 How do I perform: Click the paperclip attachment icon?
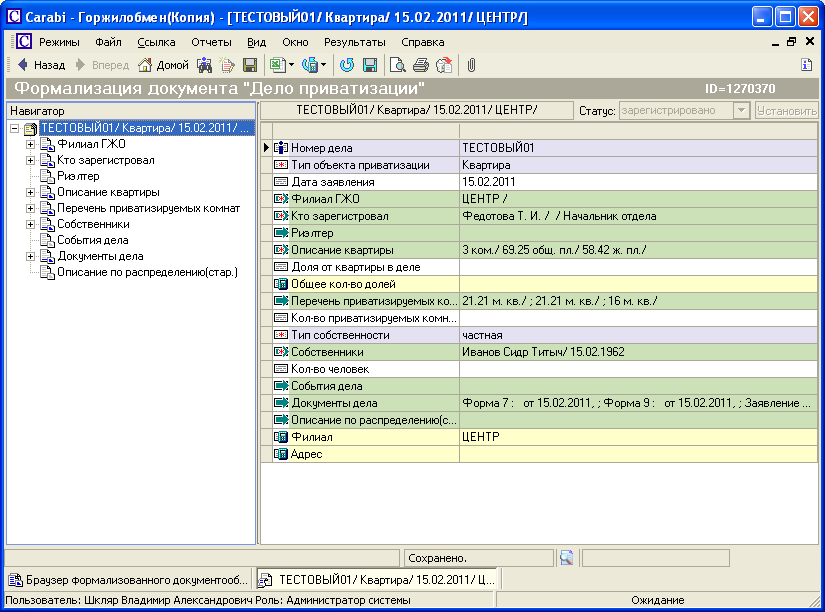pyautogui.click(x=471, y=65)
